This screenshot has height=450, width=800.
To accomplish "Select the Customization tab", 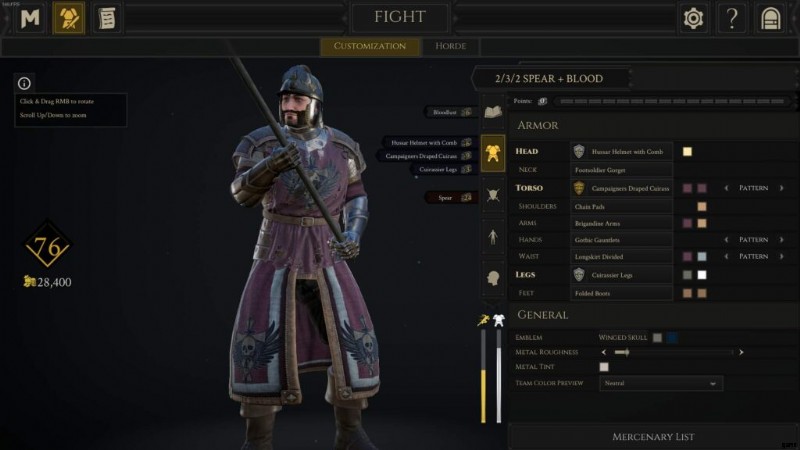I will point(370,46).
